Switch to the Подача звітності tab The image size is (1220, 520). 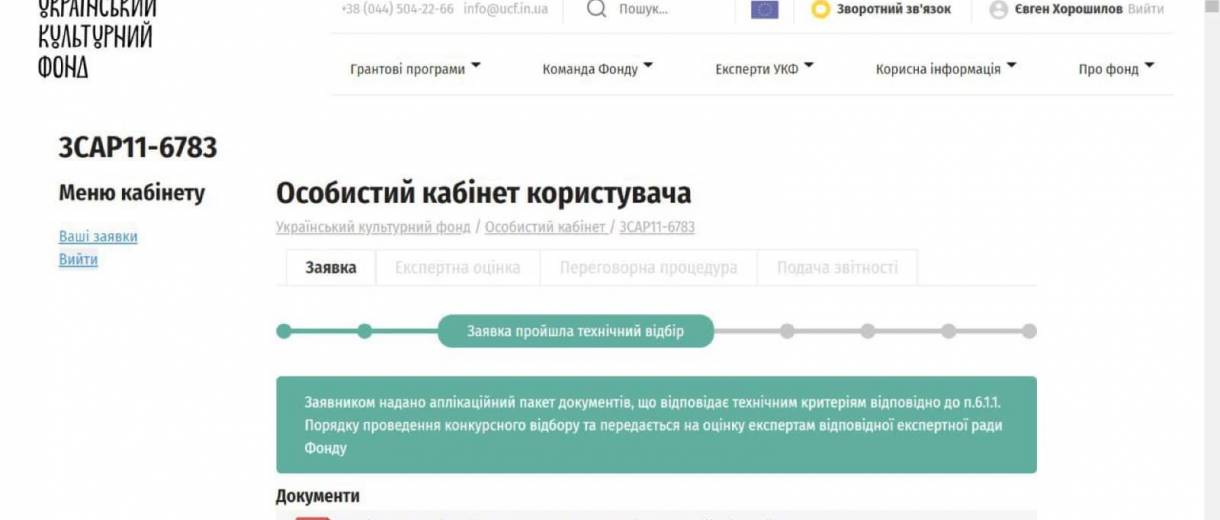[x=837, y=268]
